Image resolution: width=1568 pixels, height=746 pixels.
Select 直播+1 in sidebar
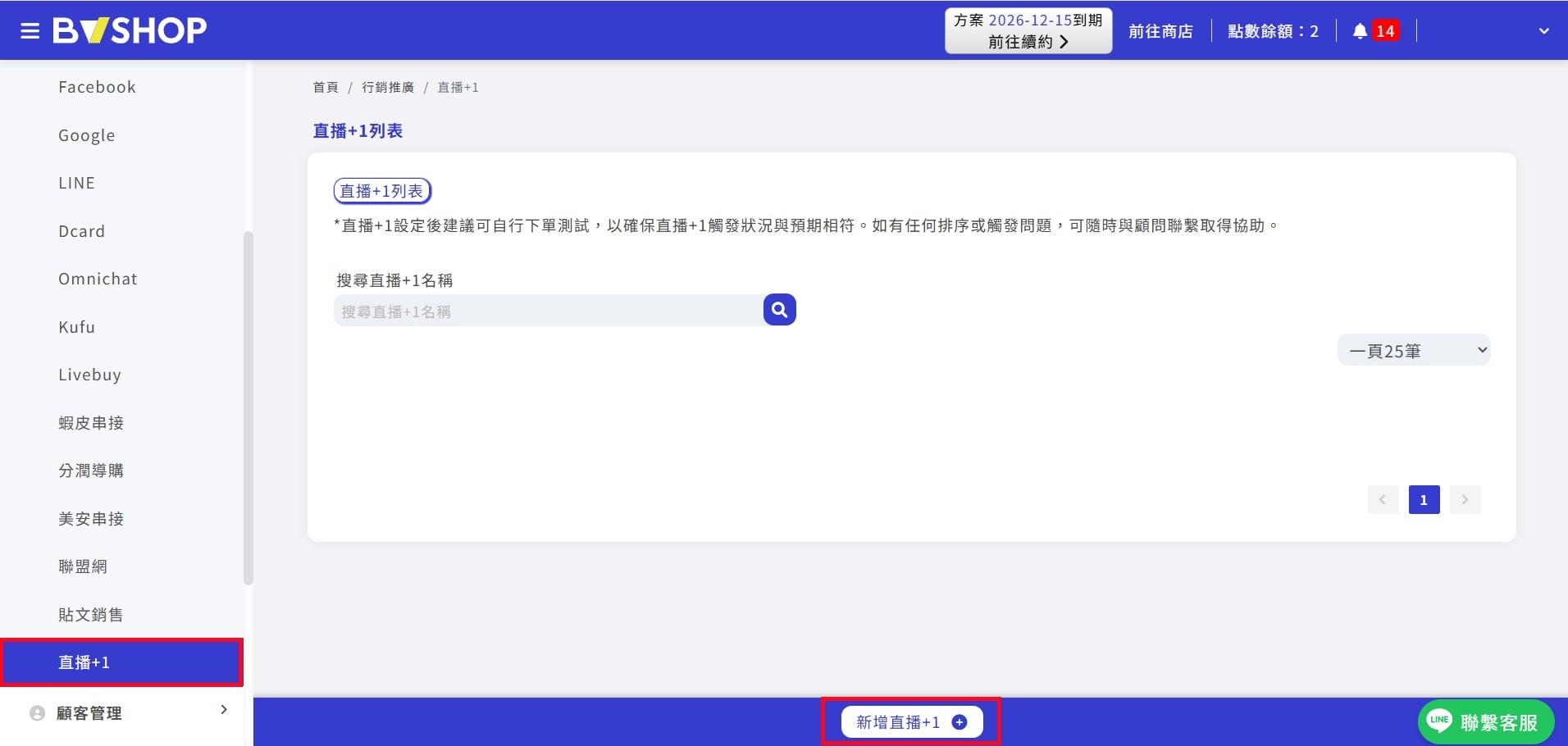(121, 662)
